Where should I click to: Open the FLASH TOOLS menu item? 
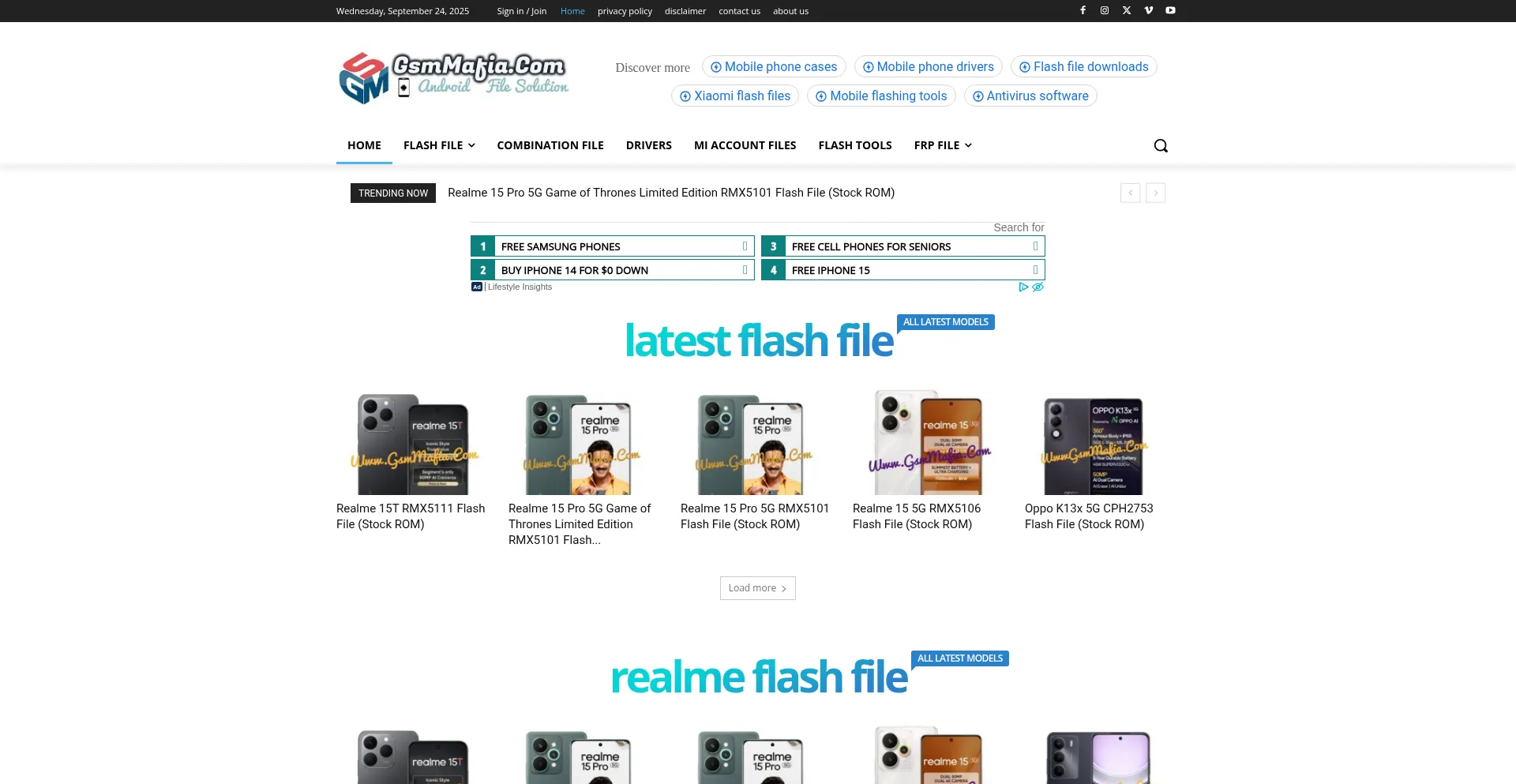pyautogui.click(x=855, y=145)
